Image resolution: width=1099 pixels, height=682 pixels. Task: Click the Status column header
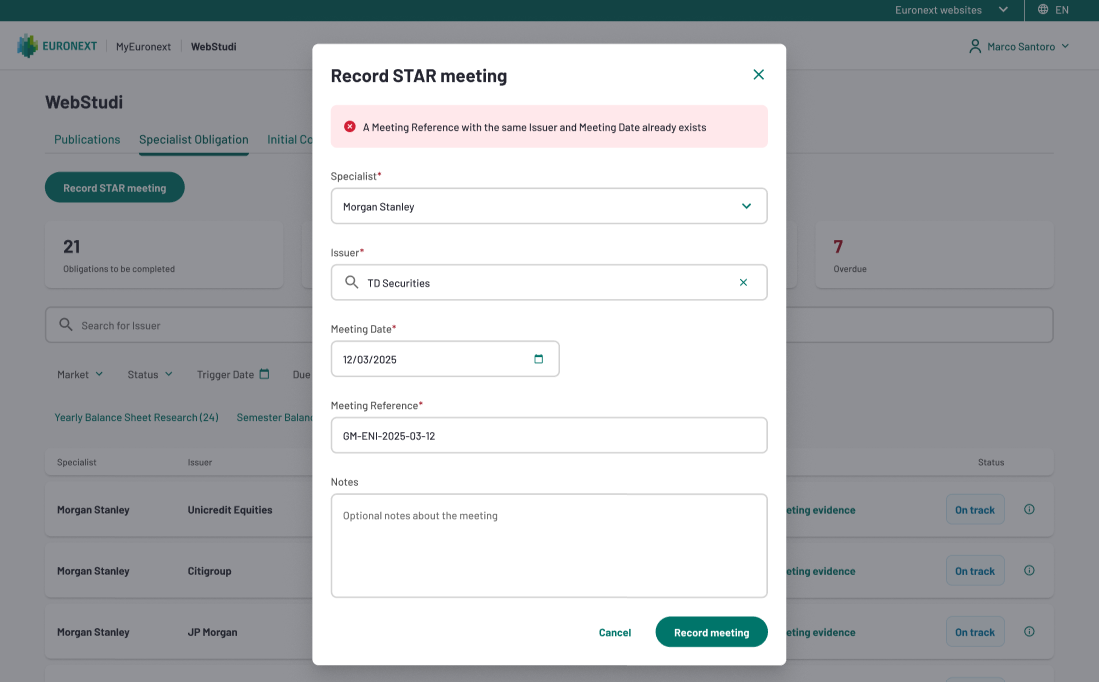point(991,463)
